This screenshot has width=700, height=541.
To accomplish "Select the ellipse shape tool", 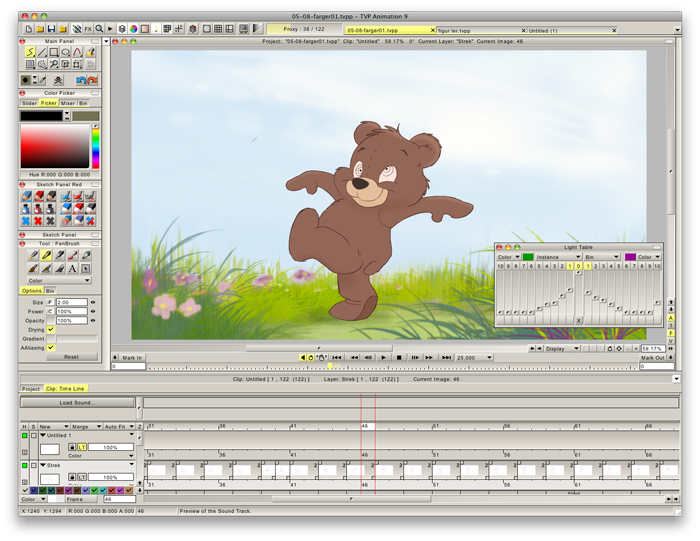I will pos(66,52).
